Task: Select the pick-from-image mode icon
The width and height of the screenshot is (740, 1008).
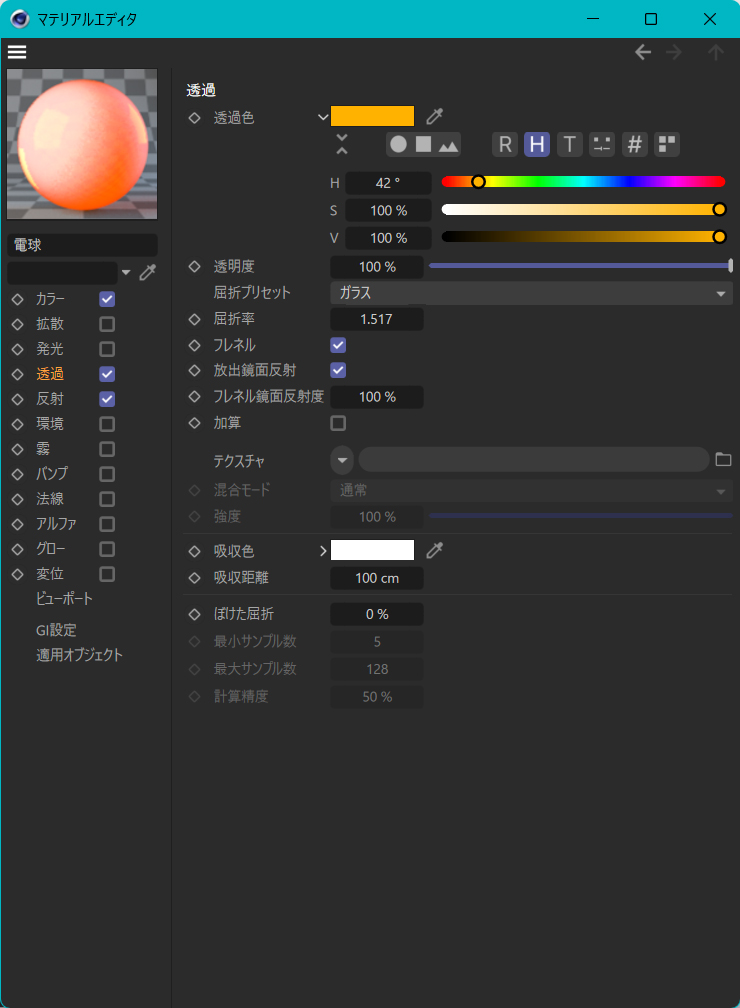Action: [448, 145]
